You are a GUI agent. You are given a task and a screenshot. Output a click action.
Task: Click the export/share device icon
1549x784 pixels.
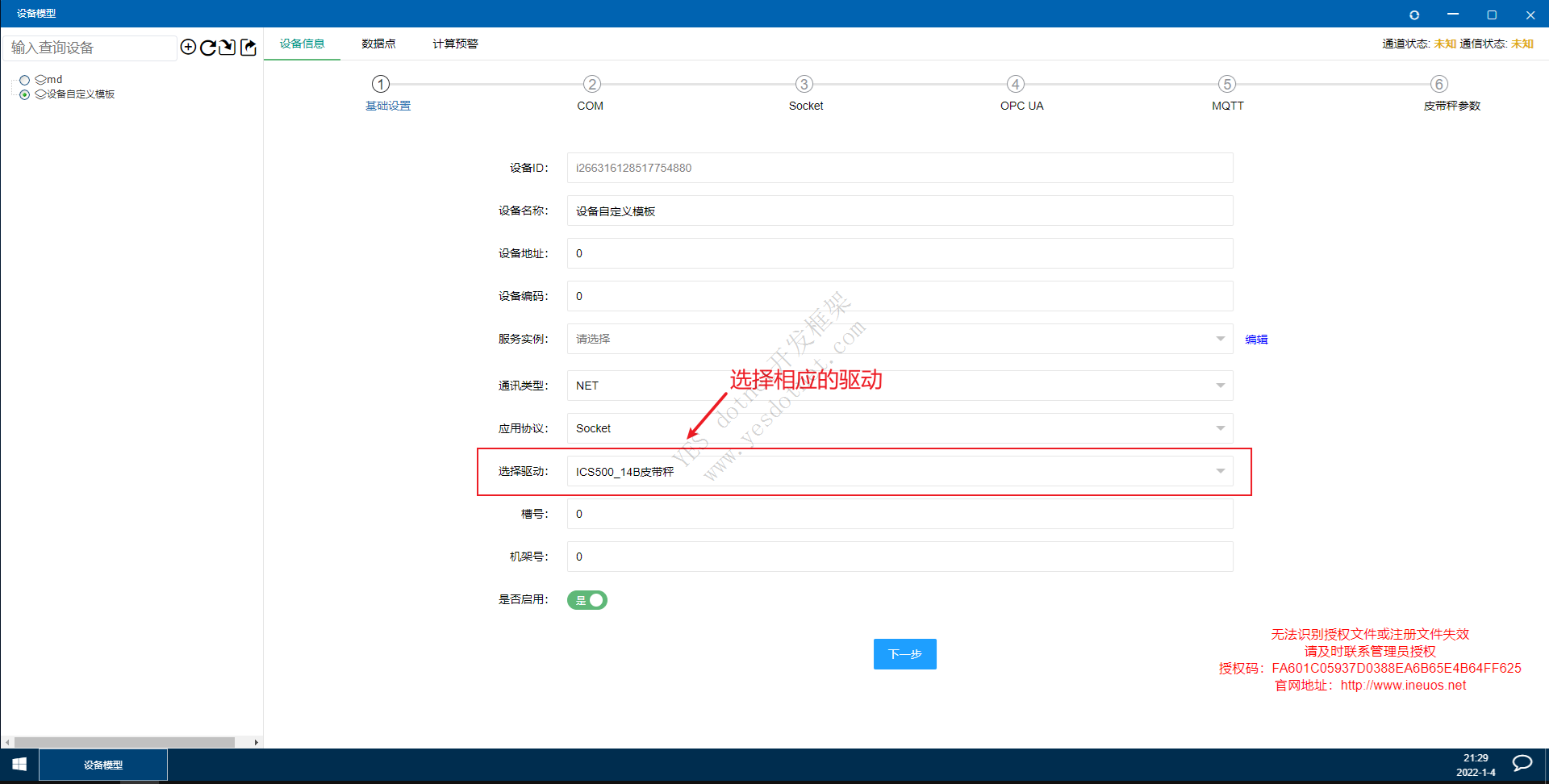point(248,48)
